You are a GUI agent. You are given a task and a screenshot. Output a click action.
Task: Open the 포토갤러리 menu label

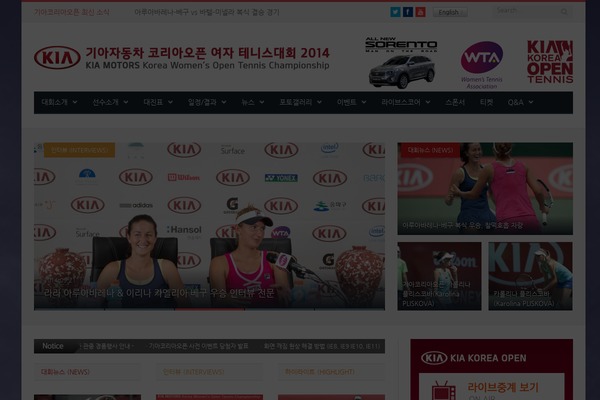pos(295,102)
